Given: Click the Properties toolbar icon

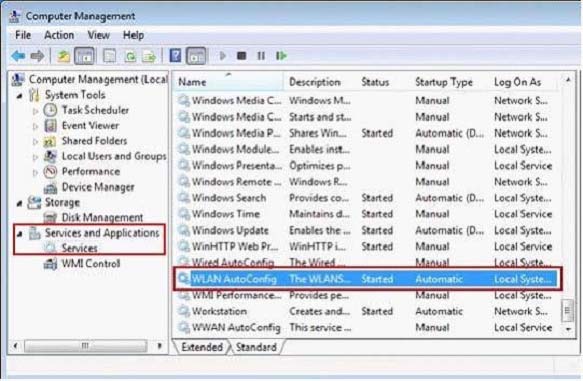Looking at the screenshot, I should pyautogui.click(x=109, y=56).
